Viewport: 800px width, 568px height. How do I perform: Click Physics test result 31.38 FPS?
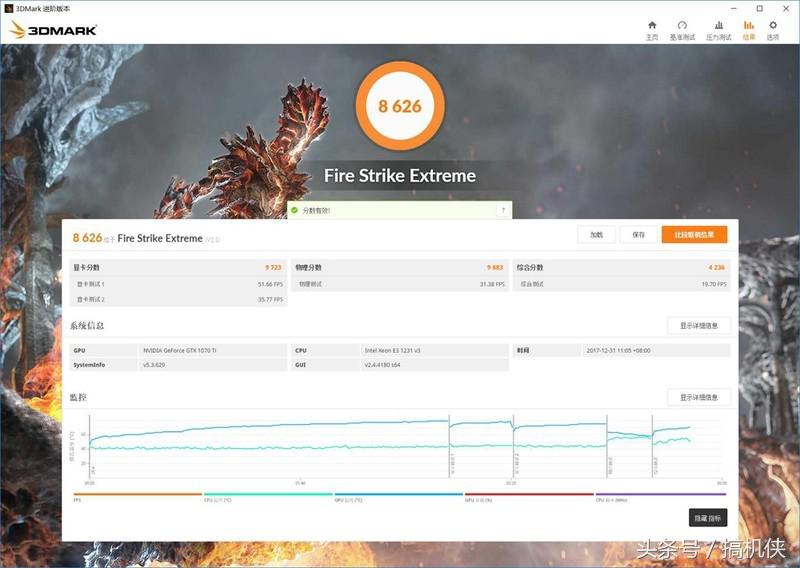(x=492, y=284)
